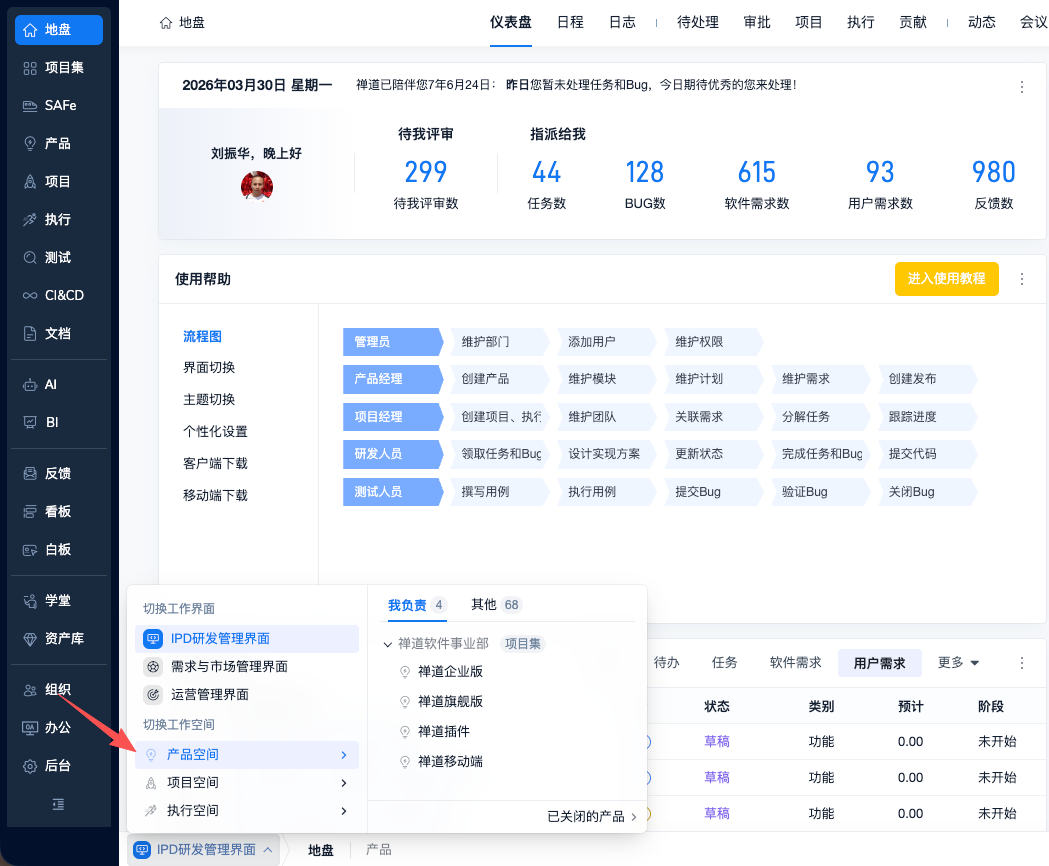Select the 运营管理界面 option
This screenshot has width=1049, height=866.
tap(247, 695)
